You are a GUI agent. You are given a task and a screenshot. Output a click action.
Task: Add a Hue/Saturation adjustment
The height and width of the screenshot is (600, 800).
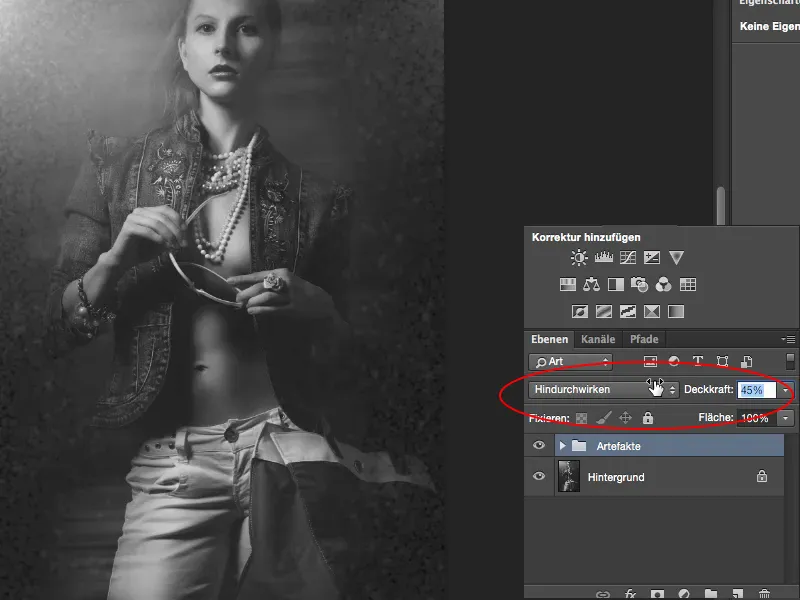point(568,284)
